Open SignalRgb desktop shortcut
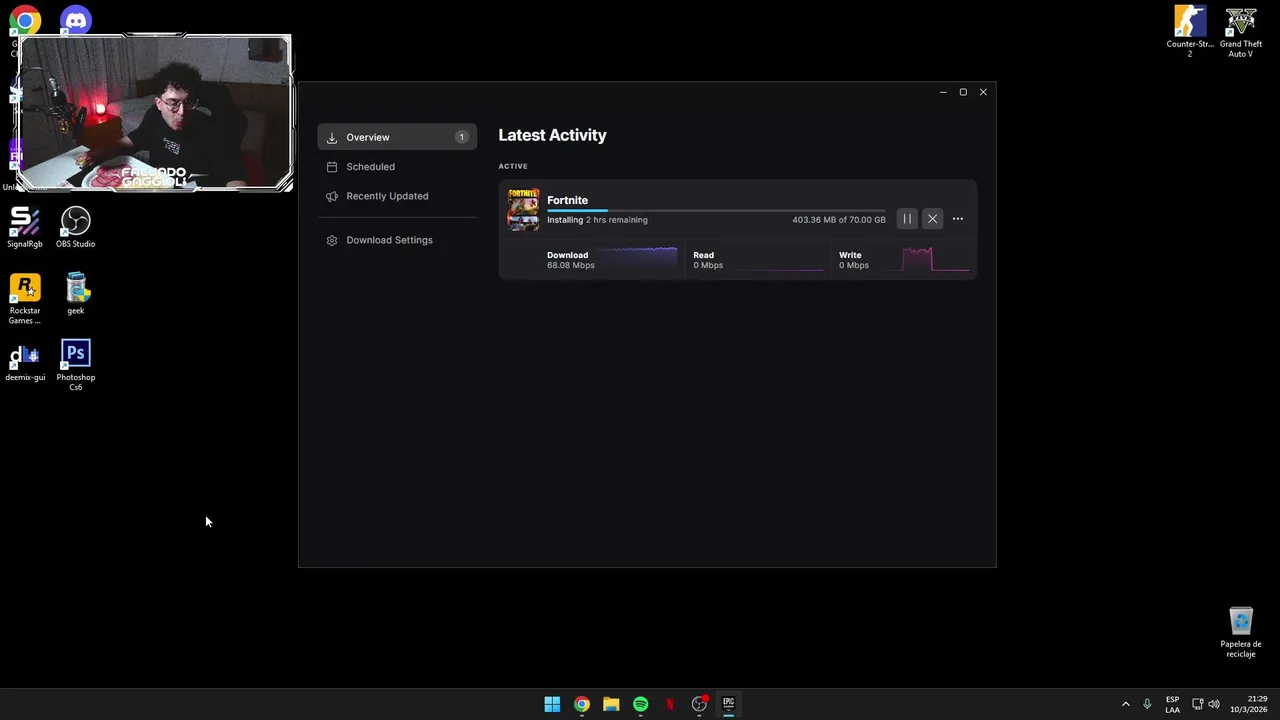Screen dimensions: 1280x720 click(x=25, y=227)
